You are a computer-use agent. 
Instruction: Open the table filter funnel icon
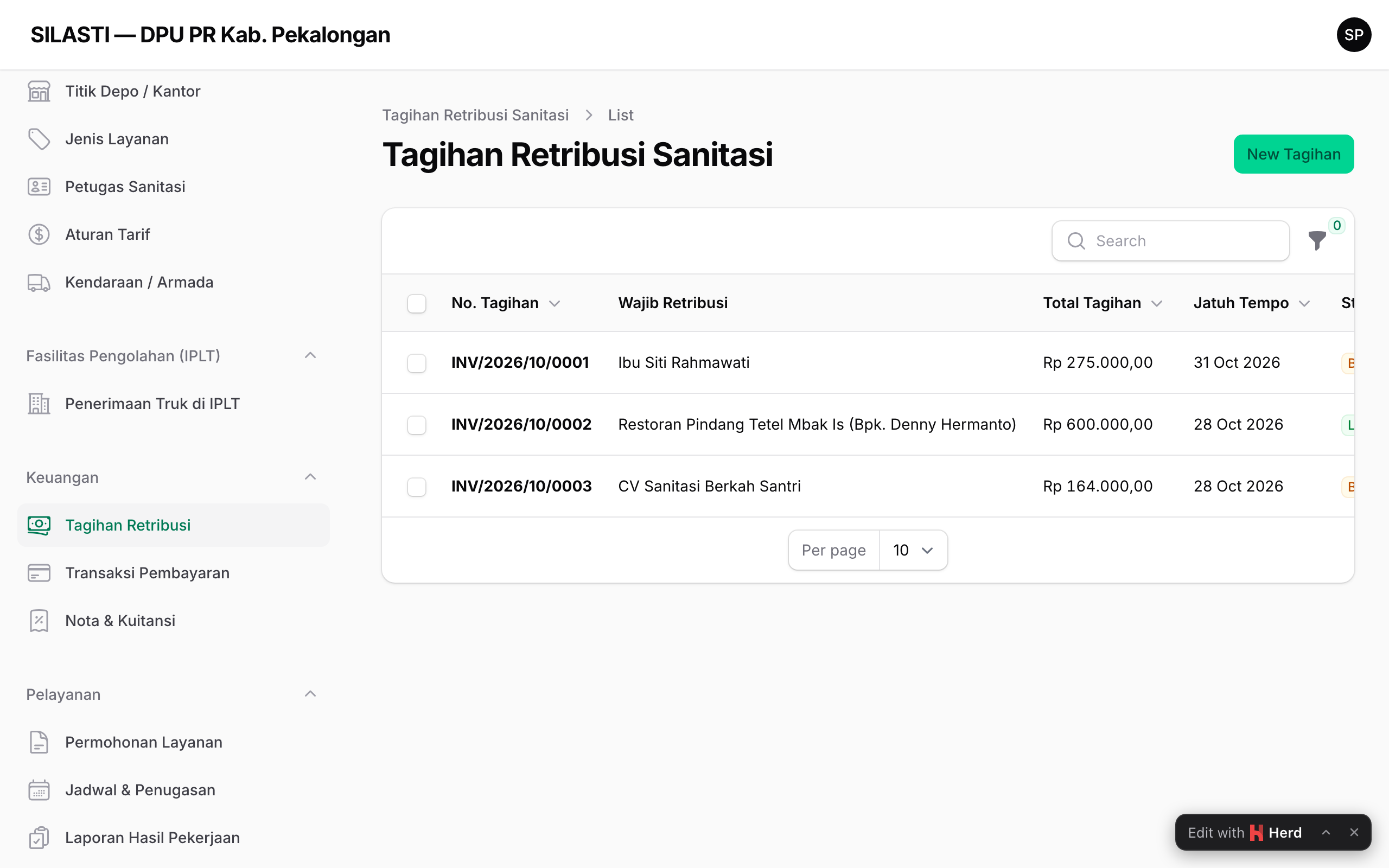1317,240
